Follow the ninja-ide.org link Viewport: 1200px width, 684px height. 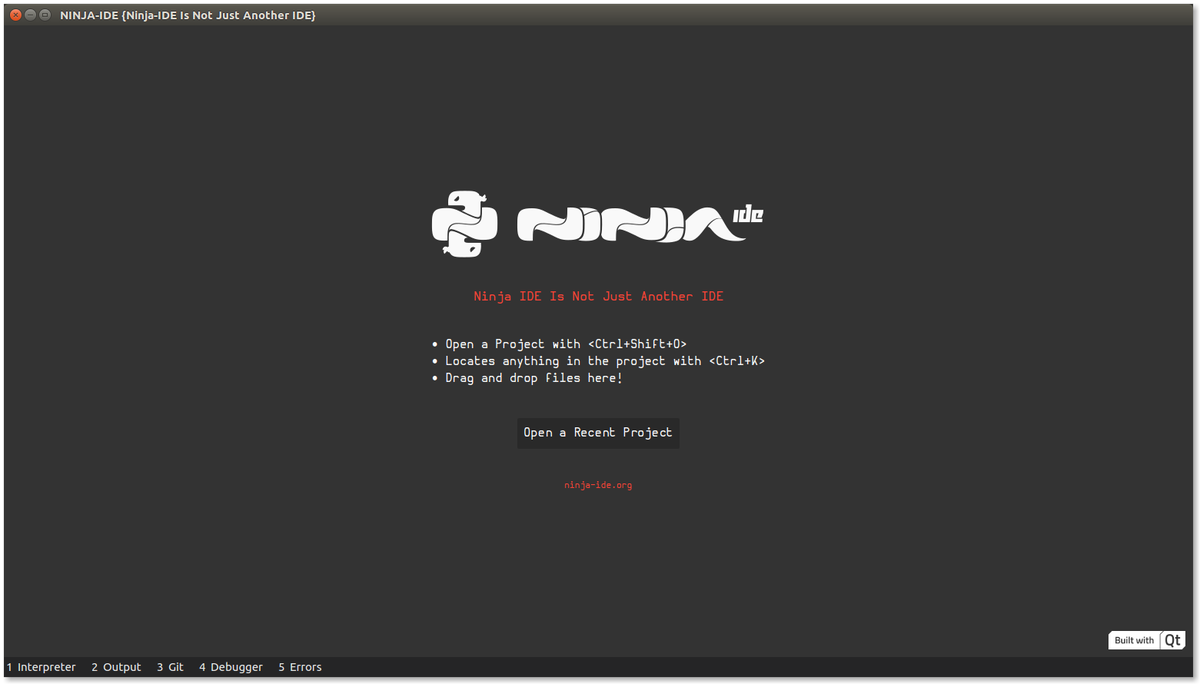pyautogui.click(x=598, y=485)
